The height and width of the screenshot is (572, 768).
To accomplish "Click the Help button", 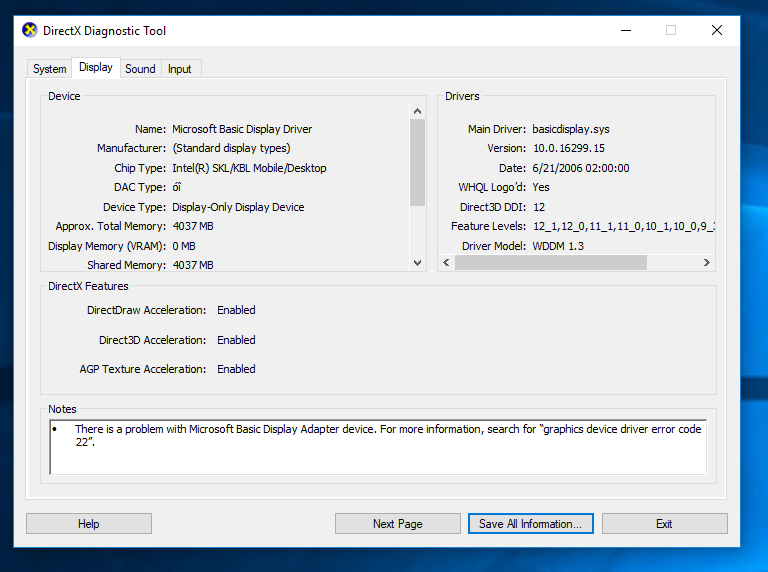I will [89, 524].
